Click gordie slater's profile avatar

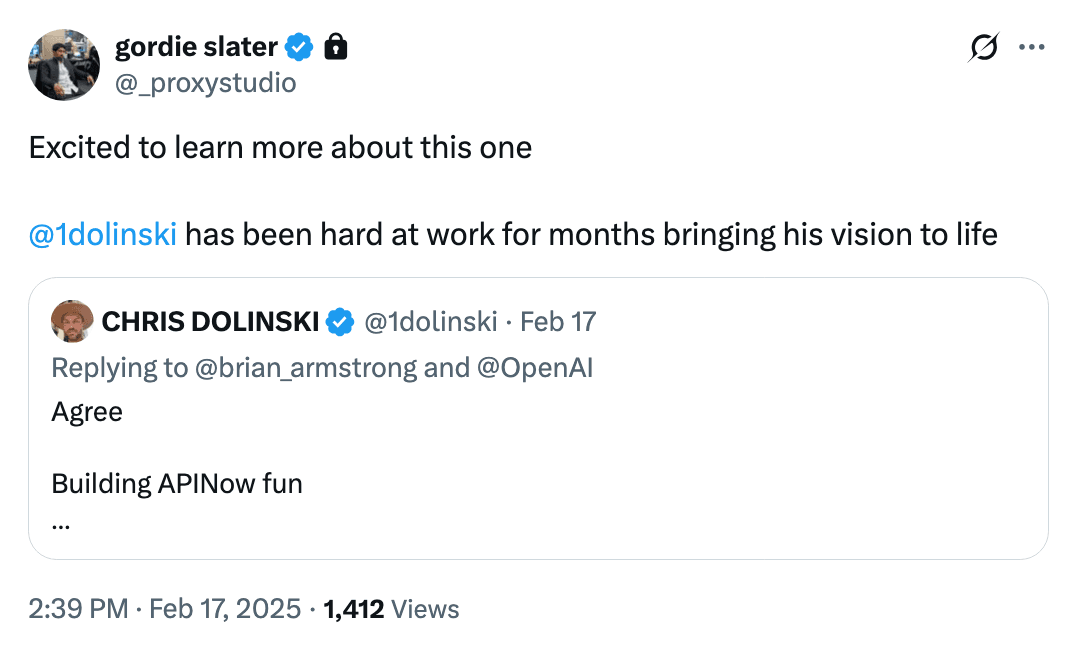click(64, 65)
